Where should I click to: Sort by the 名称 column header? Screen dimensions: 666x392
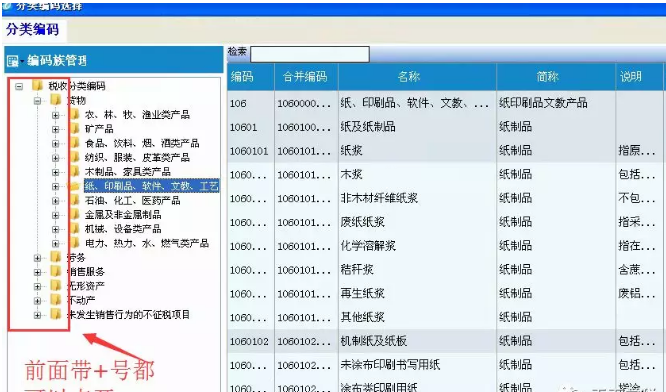417,77
